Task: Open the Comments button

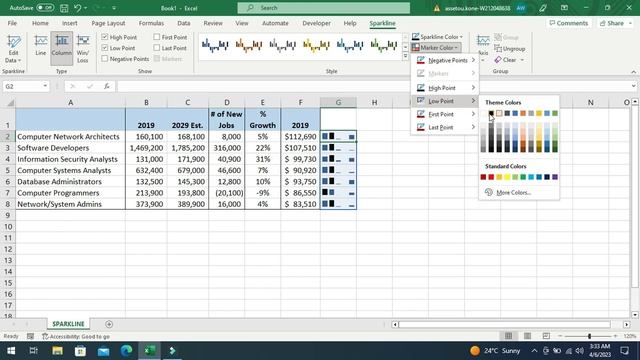Action: (x=569, y=23)
